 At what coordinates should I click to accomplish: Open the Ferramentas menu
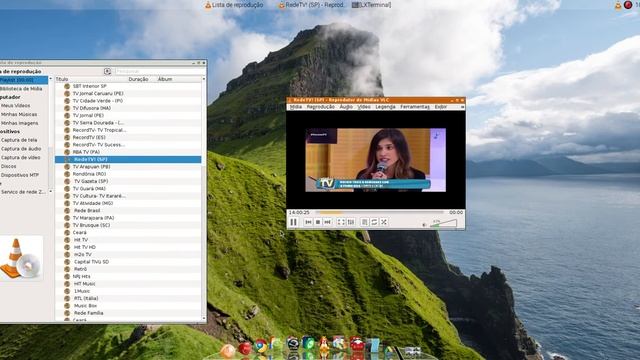[x=415, y=107]
